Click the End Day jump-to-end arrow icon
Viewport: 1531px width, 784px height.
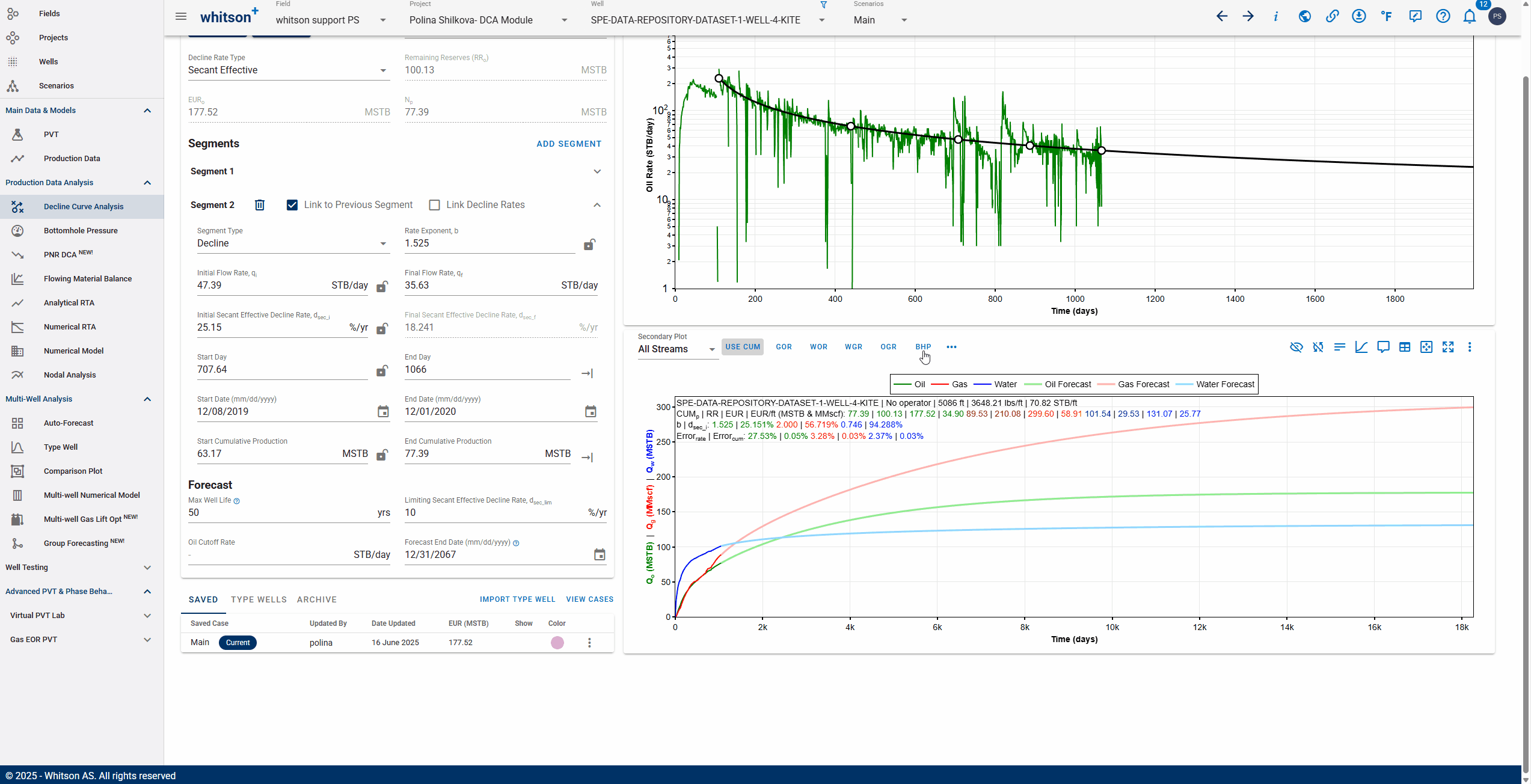588,373
